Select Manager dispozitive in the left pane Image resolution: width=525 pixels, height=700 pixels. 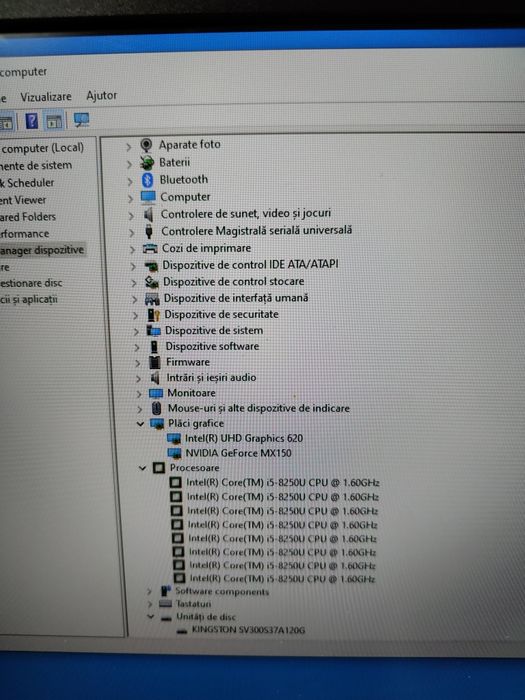pyautogui.click(x=42, y=250)
